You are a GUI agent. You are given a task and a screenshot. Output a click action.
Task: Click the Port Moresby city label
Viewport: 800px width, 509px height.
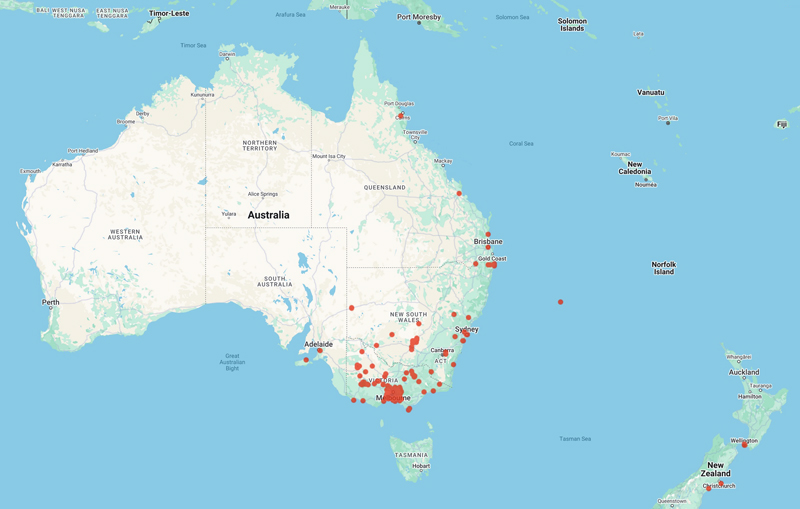click(418, 17)
